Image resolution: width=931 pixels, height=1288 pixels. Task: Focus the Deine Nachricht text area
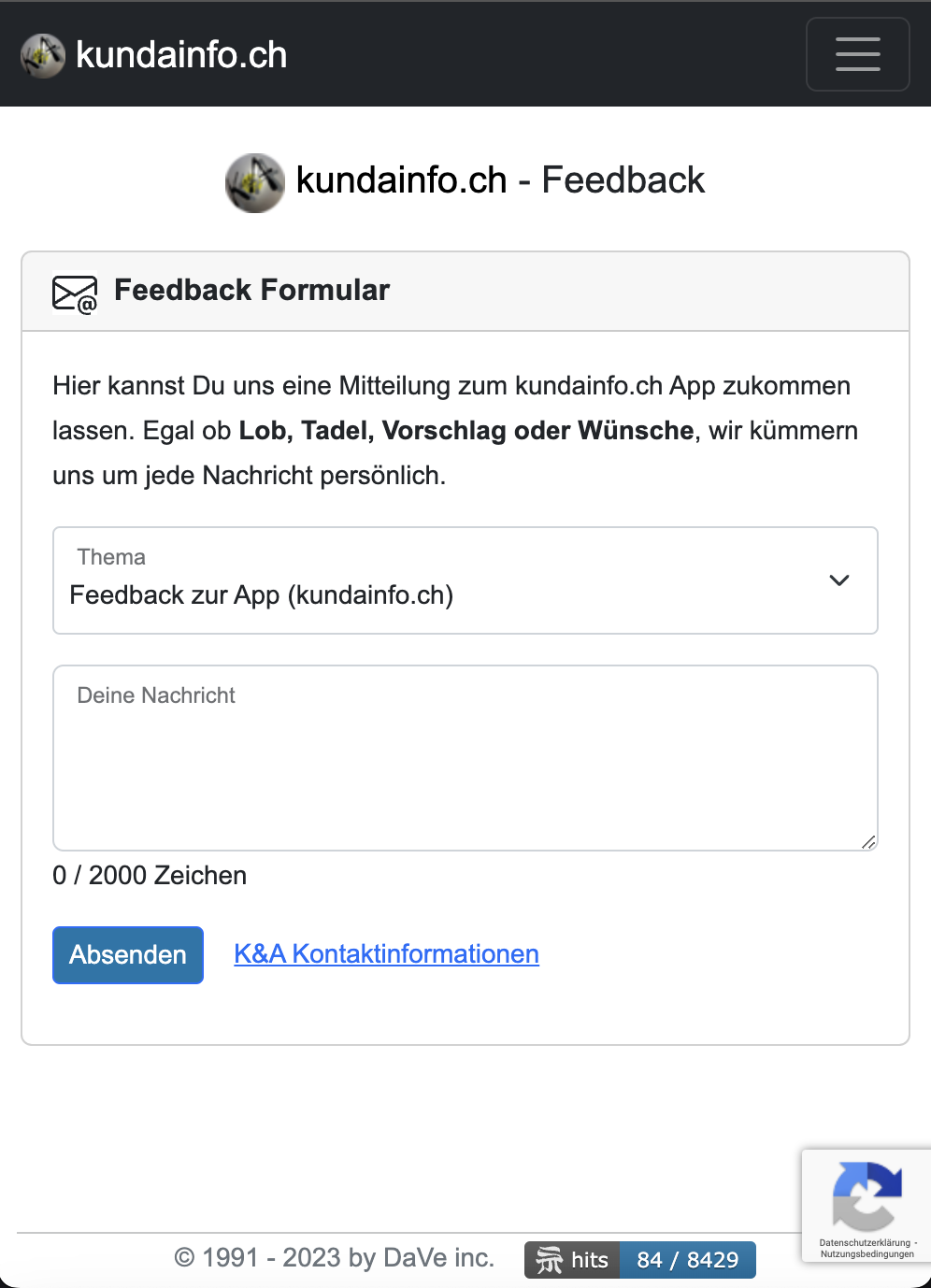coord(465,758)
